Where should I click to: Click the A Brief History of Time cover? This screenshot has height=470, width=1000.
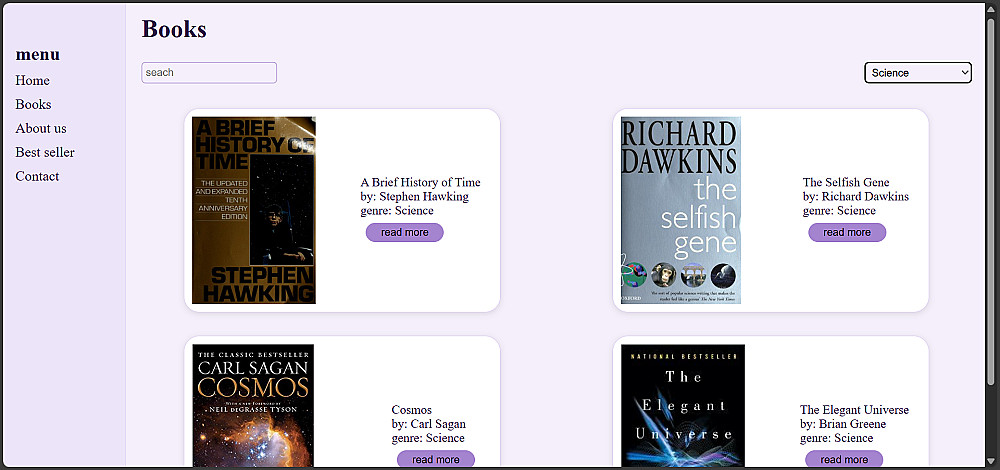[x=254, y=210]
